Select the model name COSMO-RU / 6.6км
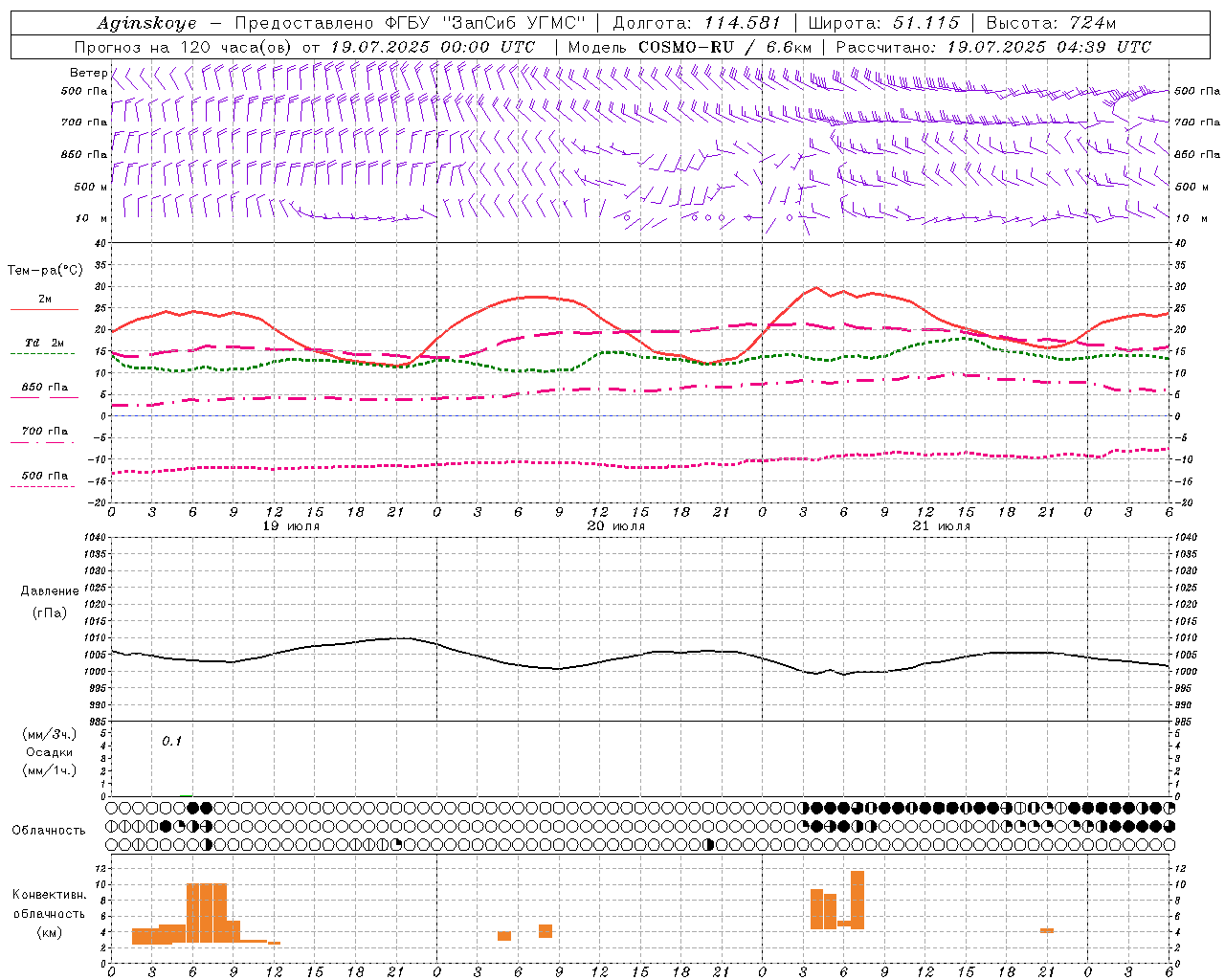Image resolution: width=1225 pixels, height=980 pixels. point(724,47)
